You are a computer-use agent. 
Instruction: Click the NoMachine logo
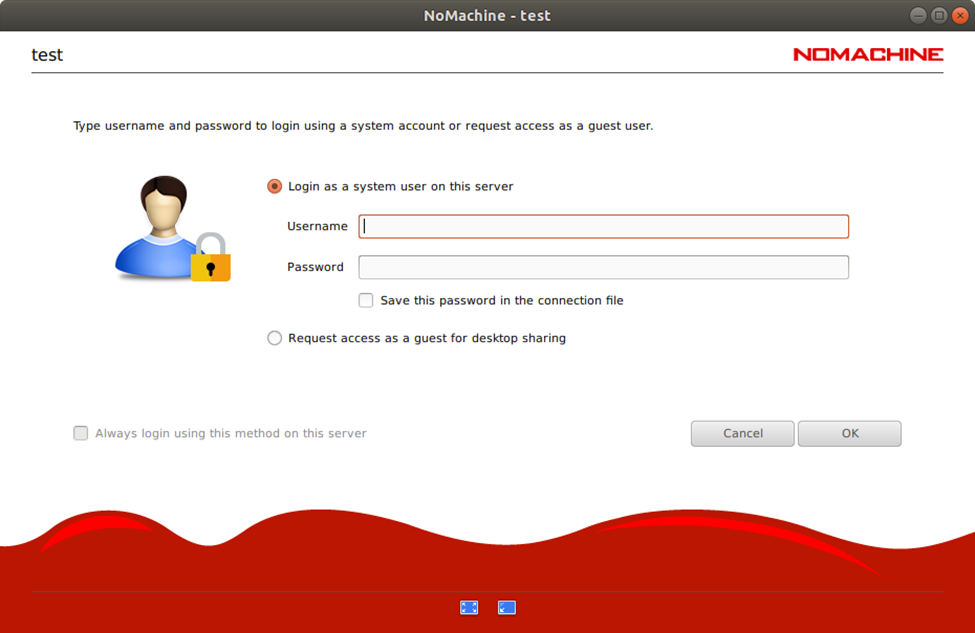pyautogui.click(x=868, y=55)
